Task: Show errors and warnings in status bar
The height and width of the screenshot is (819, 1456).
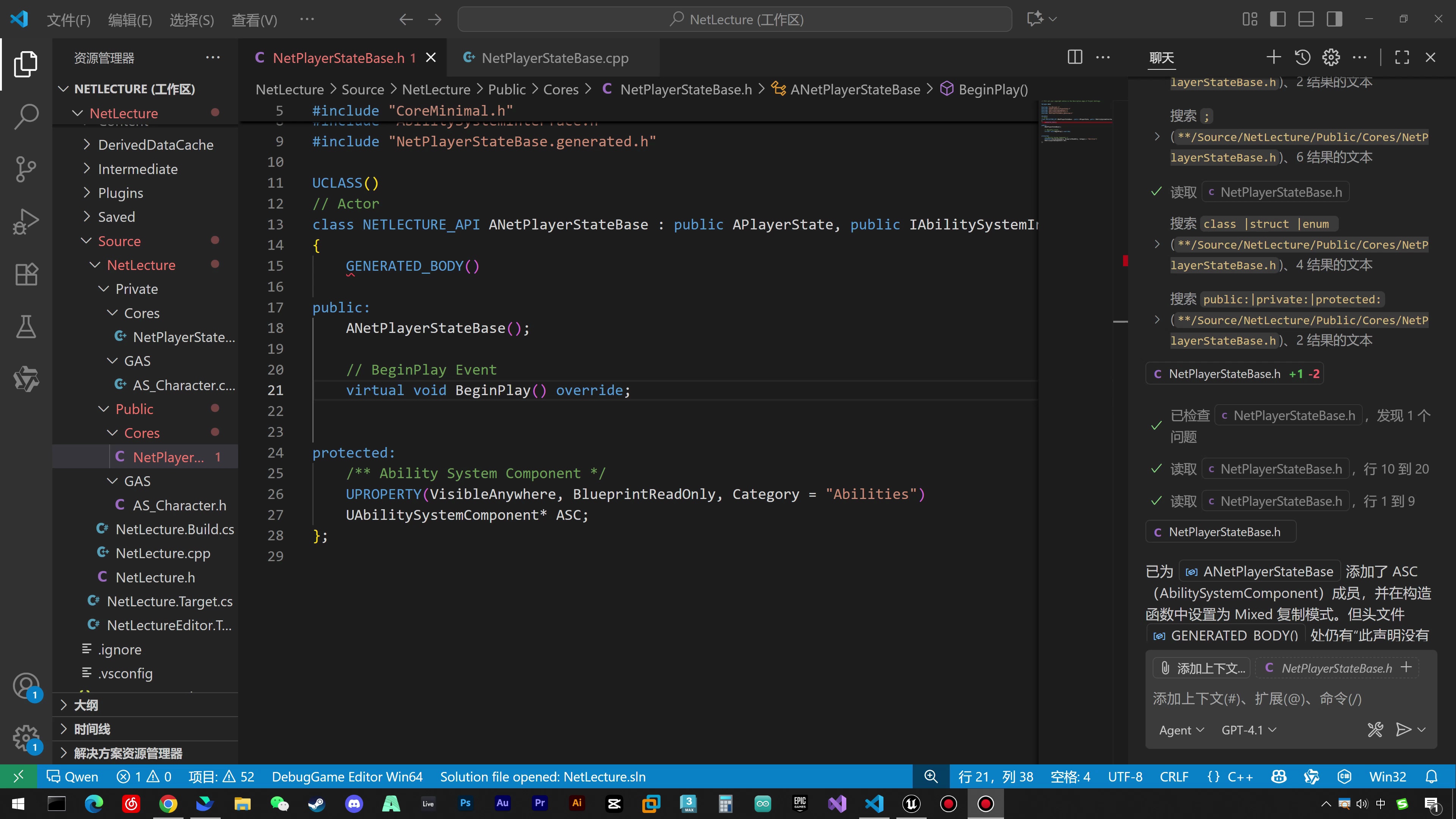Action: (x=144, y=777)
